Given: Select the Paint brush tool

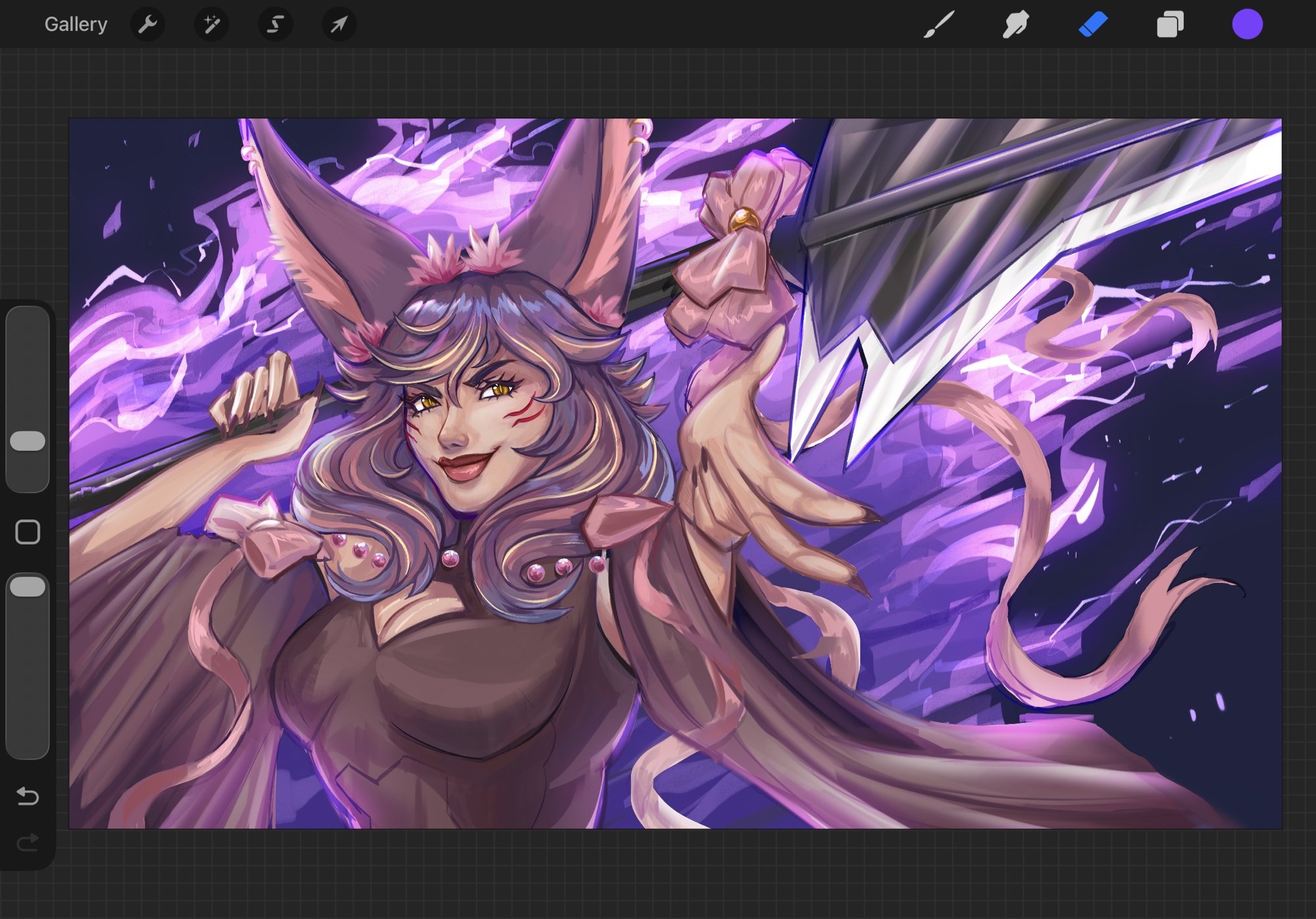Looking at the screenshot, I should (939, 24).
